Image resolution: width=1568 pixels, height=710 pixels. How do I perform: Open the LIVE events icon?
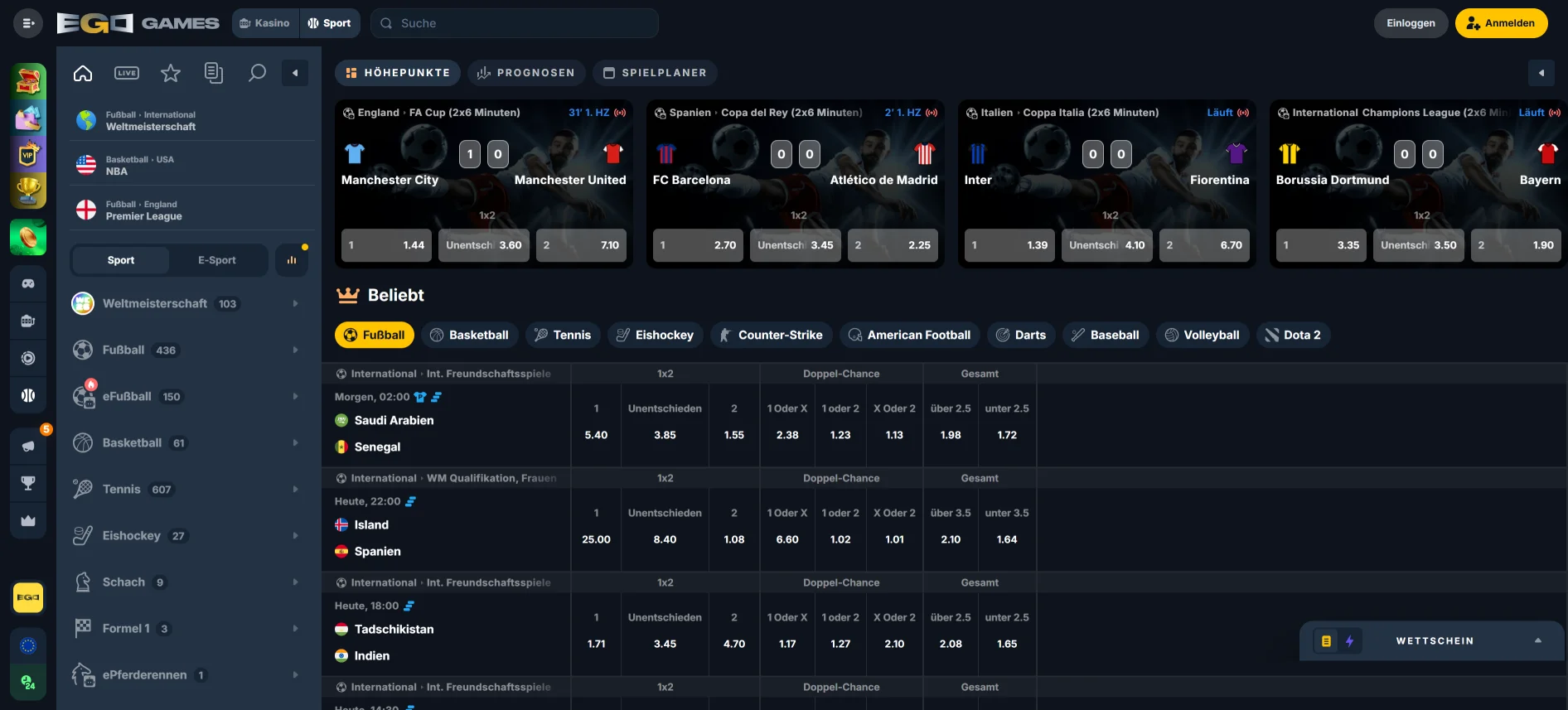(x=127, y=73)
